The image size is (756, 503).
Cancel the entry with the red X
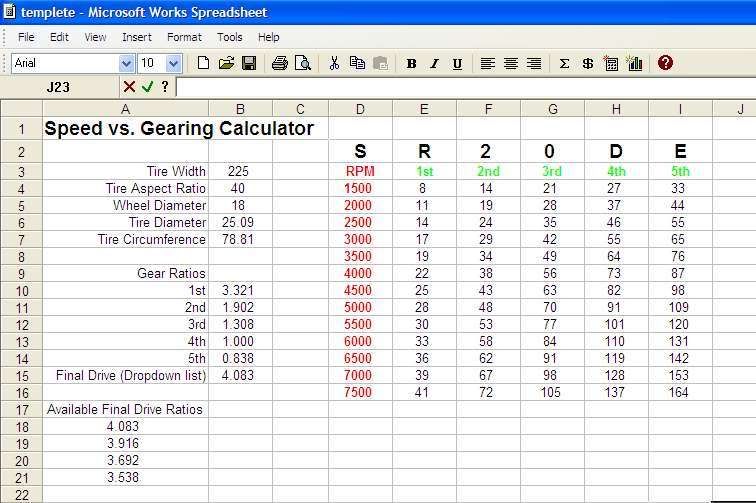click(129, 87)
